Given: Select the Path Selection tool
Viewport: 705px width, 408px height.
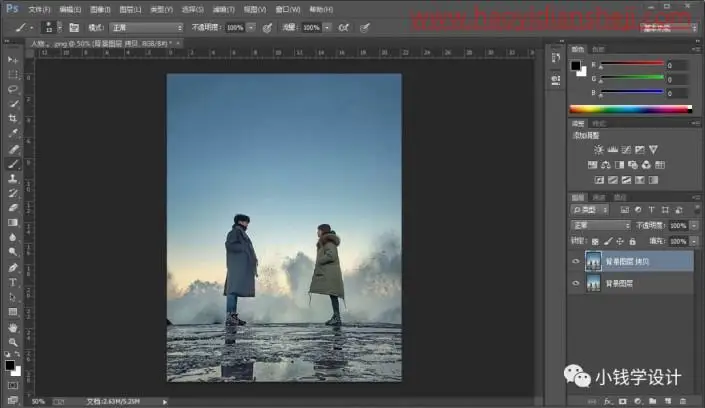Looking at the screenshot, I should (x=13, y=297).
